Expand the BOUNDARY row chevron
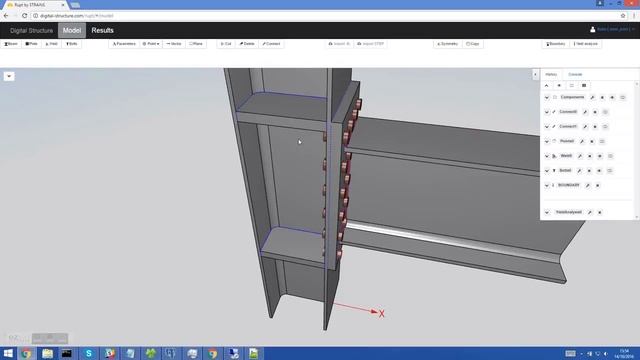The height and width of the screenshot is (360, 640). pos(547,185)
